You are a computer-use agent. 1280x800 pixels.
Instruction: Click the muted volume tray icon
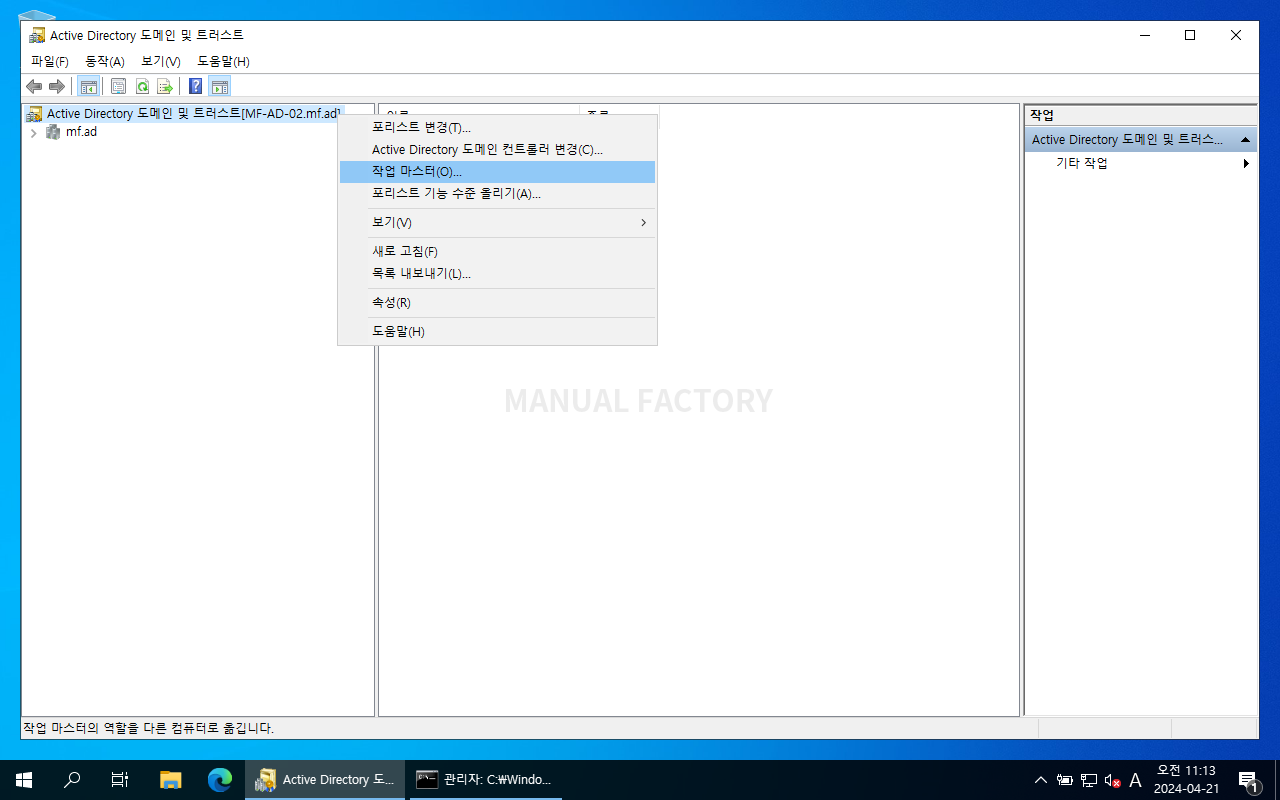[x=1112, y=780]
